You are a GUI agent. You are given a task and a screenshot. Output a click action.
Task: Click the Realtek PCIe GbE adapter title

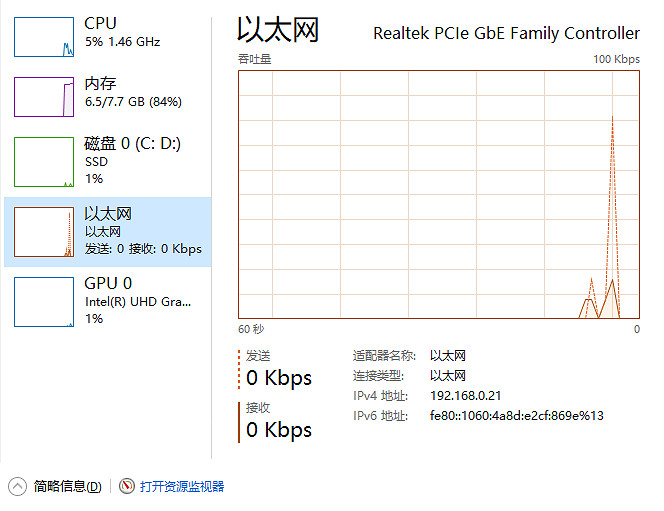506,34
